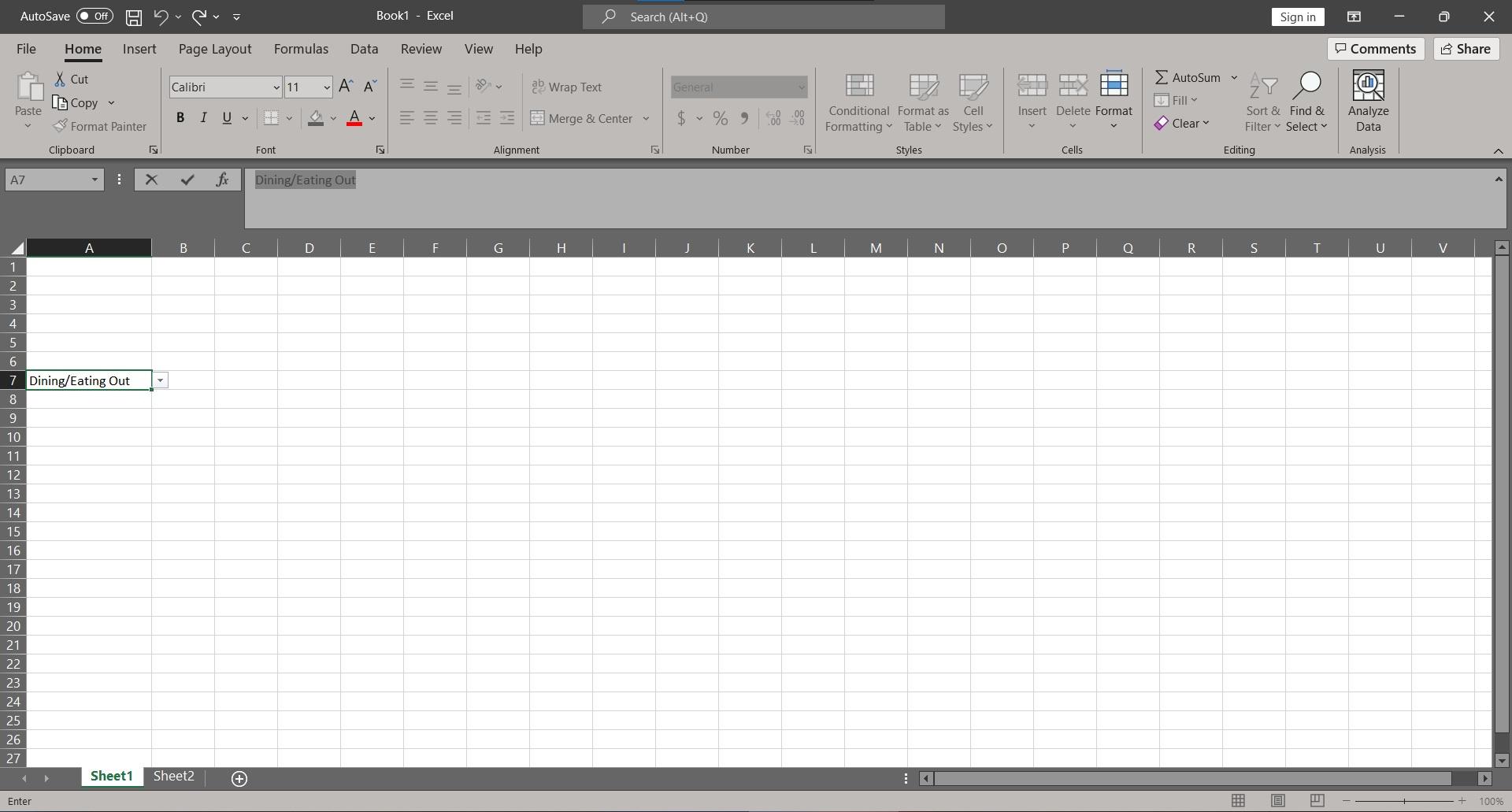Expand the Clear dropdown
Screen dimensions: 1512x812
pos(1206,123)
